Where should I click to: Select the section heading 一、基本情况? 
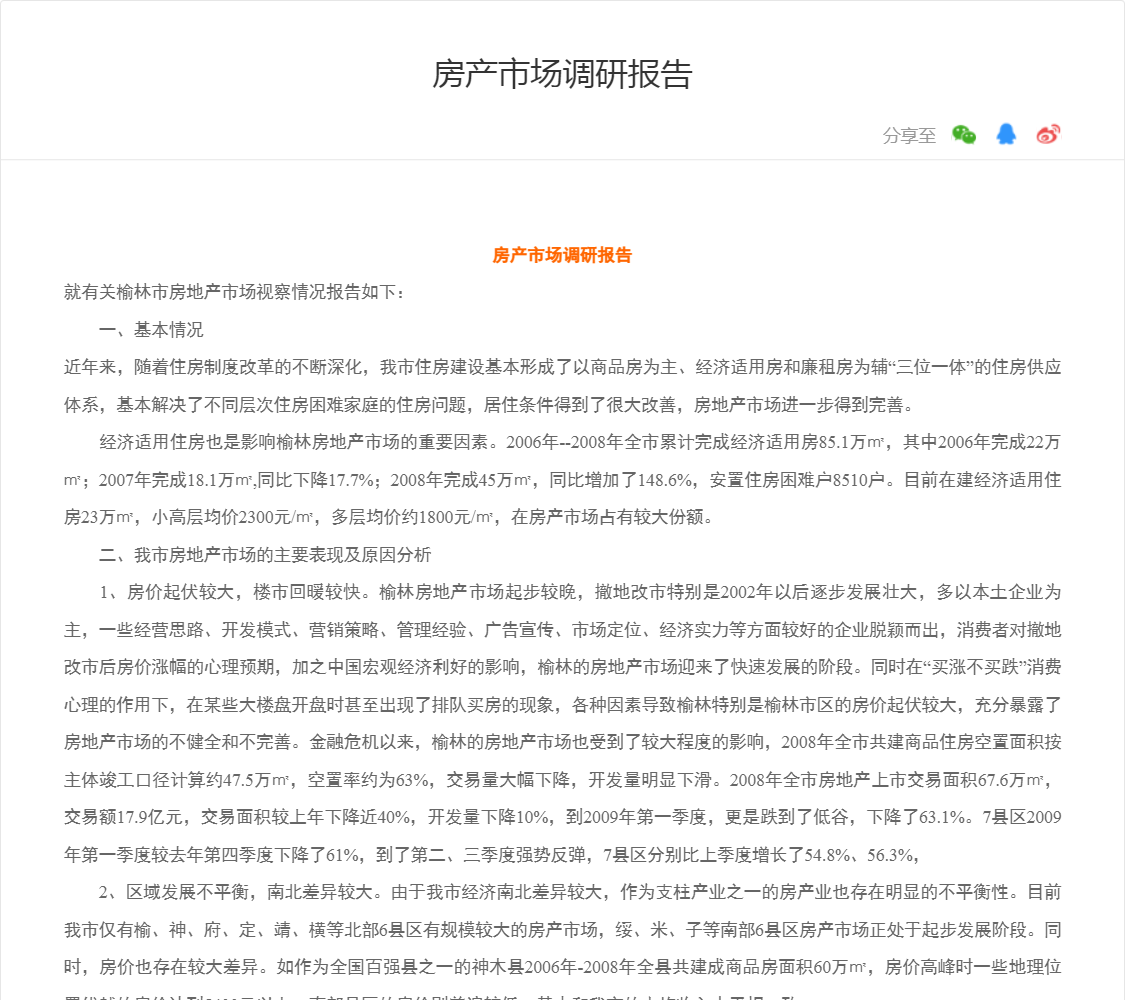click(x=151, y=330)
